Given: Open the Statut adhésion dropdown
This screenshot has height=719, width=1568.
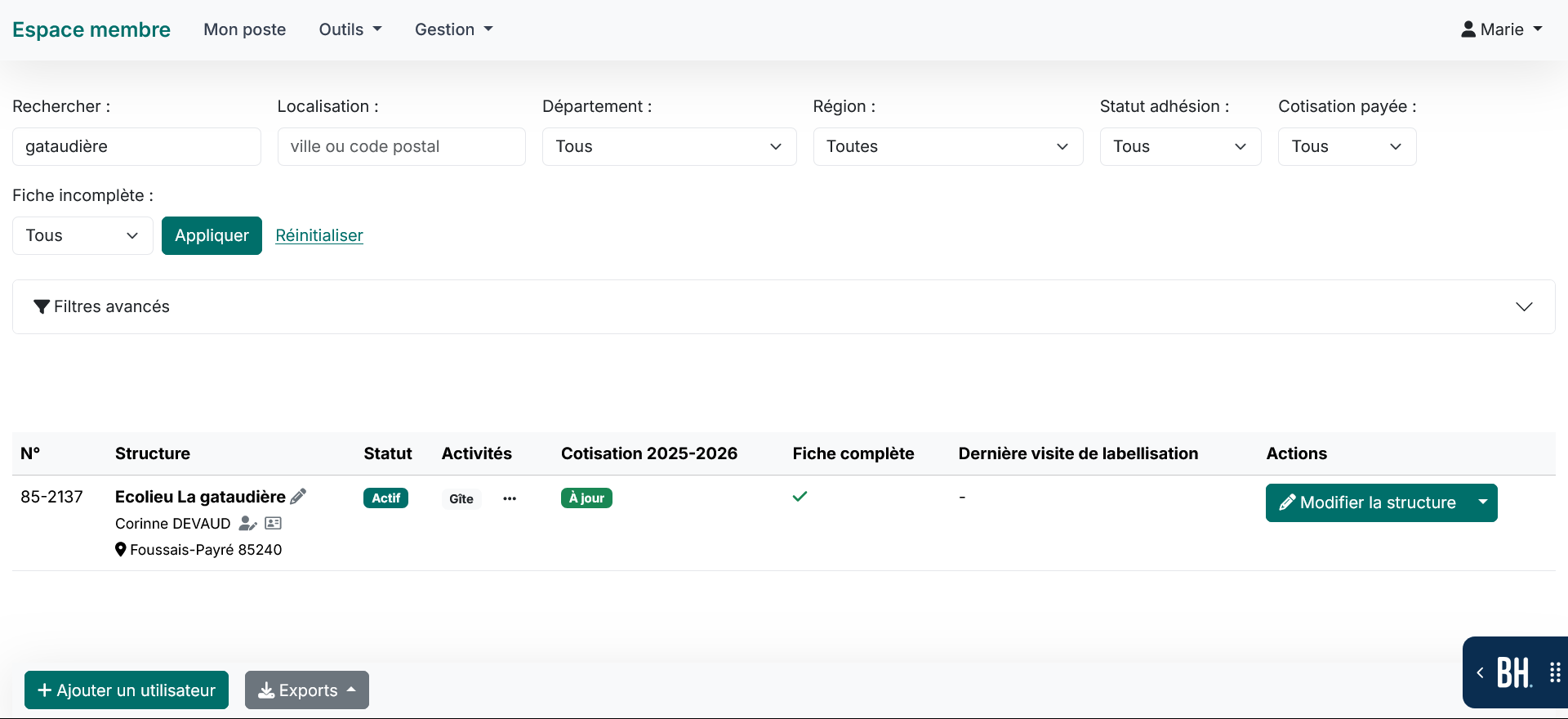Looking at the screenshot, I should point(1180,146).
